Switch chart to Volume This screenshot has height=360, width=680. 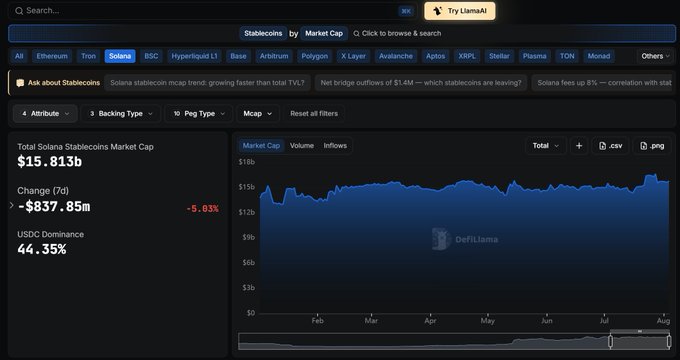click(x=302, y=146)
